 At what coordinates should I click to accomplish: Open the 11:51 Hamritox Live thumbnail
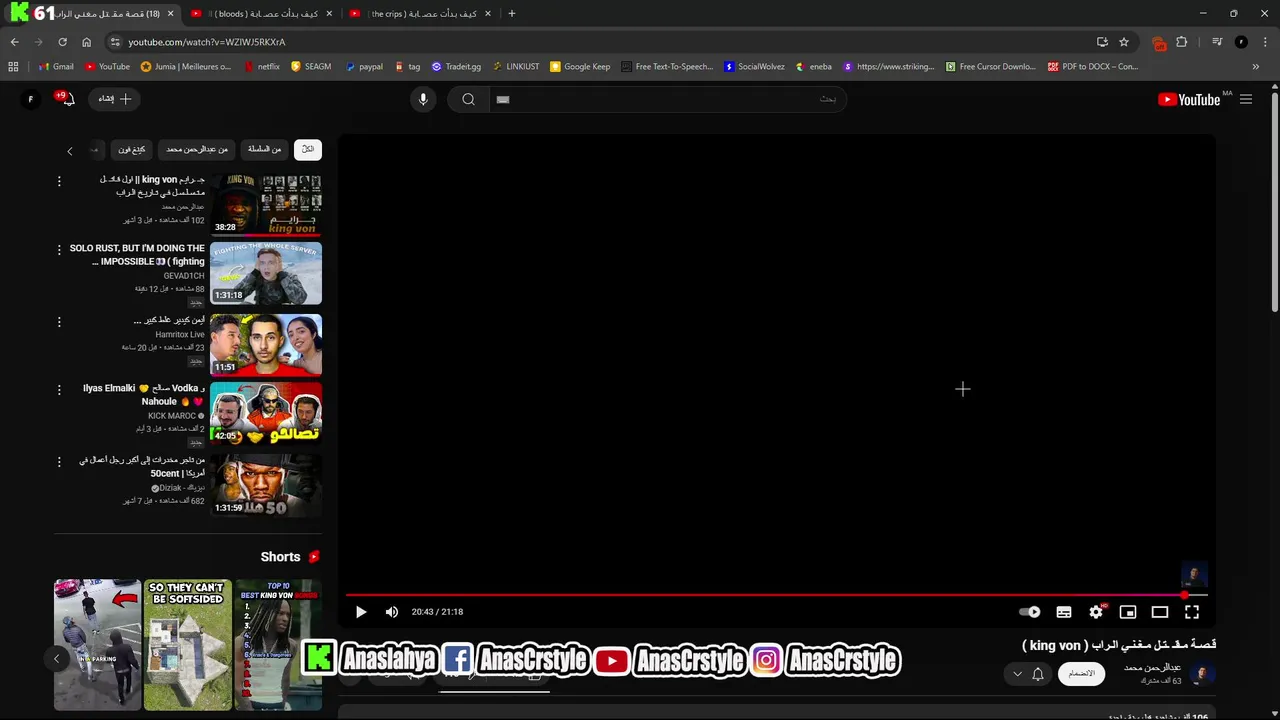[266, 345]
